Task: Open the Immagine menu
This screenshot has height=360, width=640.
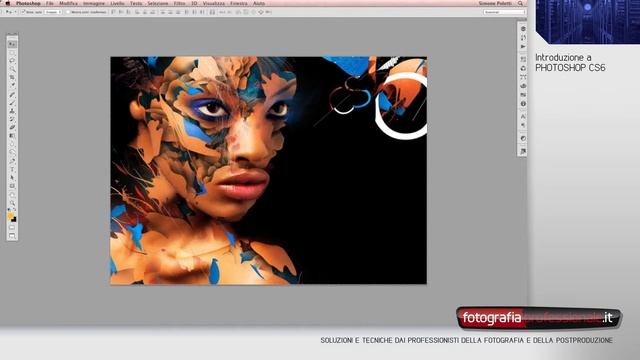Action: [94, 3]
